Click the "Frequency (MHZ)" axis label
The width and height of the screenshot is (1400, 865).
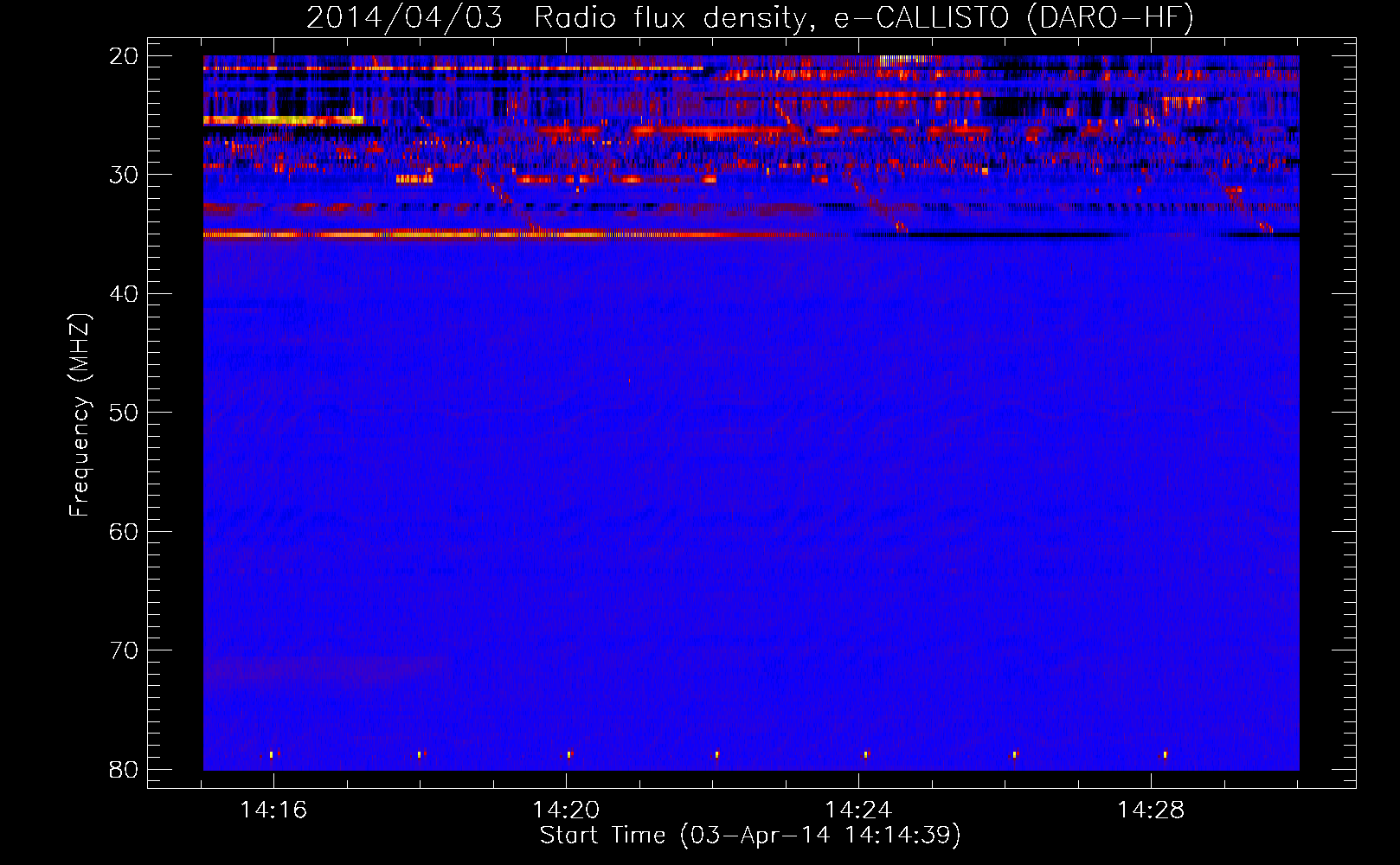79,415
